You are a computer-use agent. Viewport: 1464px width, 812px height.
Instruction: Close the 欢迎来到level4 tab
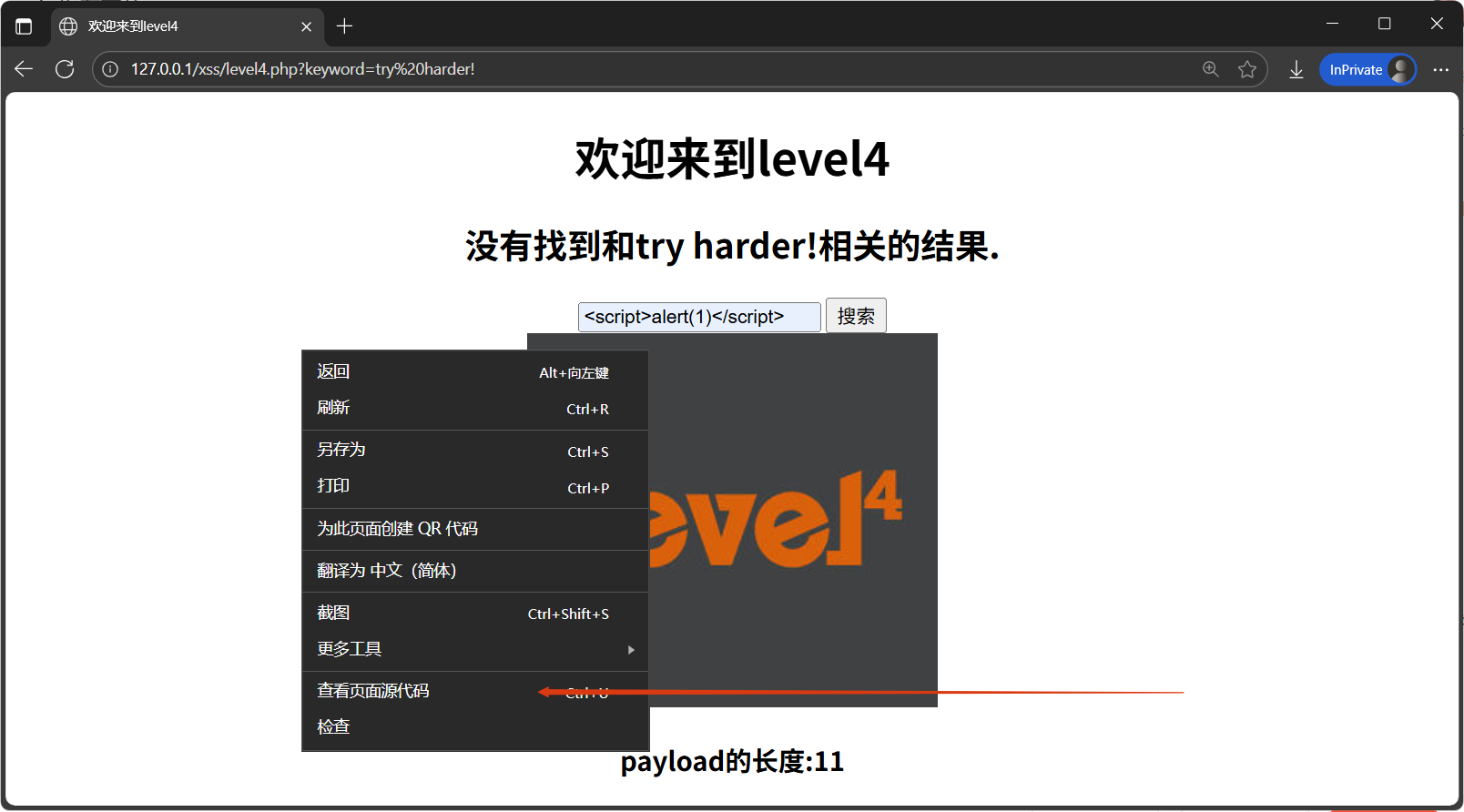306,26
